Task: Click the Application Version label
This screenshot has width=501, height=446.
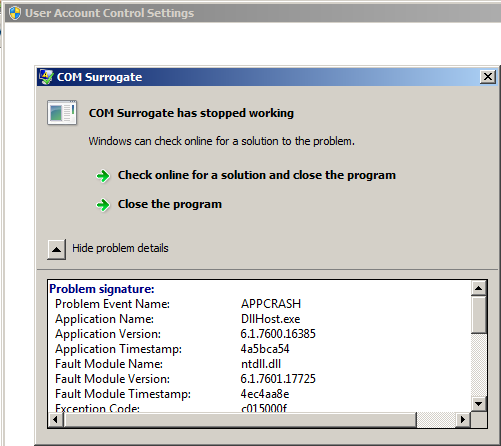Action: [x=108, y=334]
